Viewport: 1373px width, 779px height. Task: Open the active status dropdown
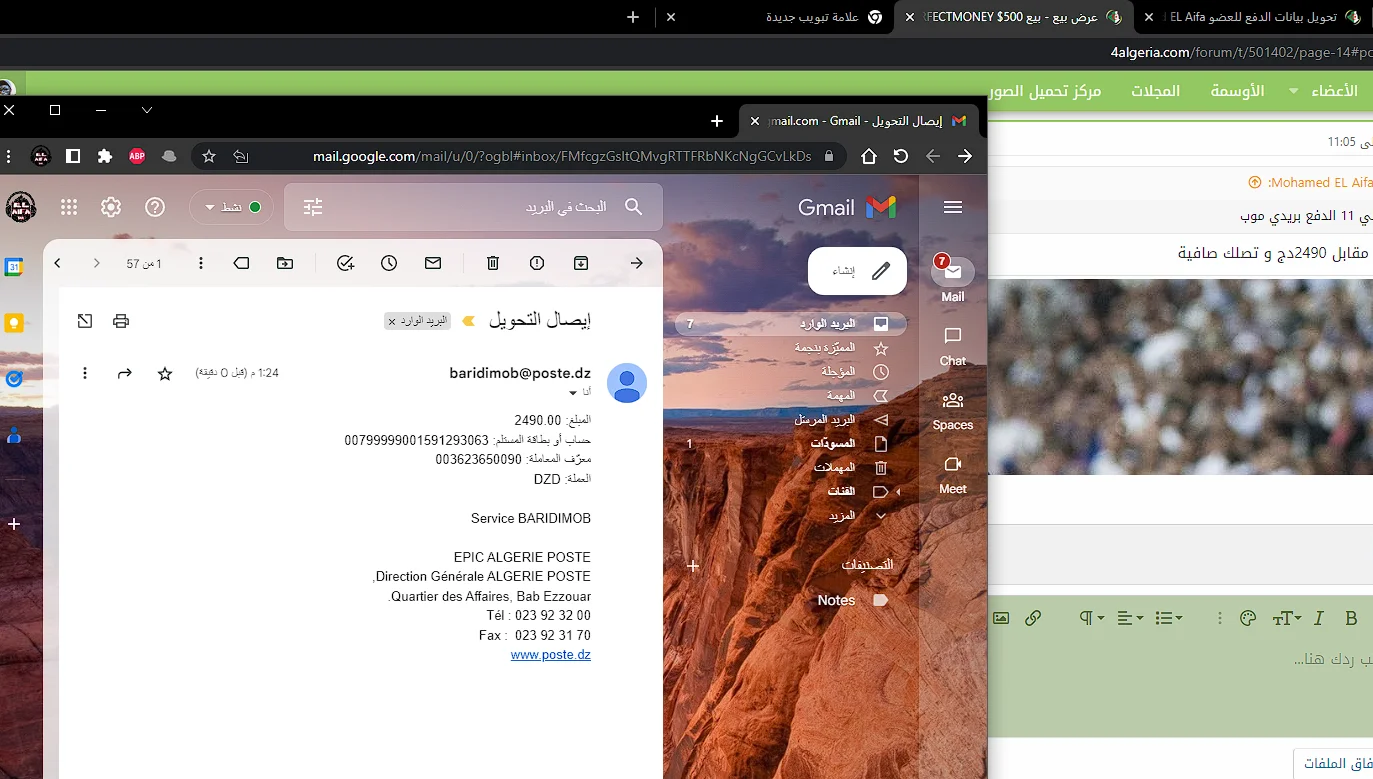233,207
